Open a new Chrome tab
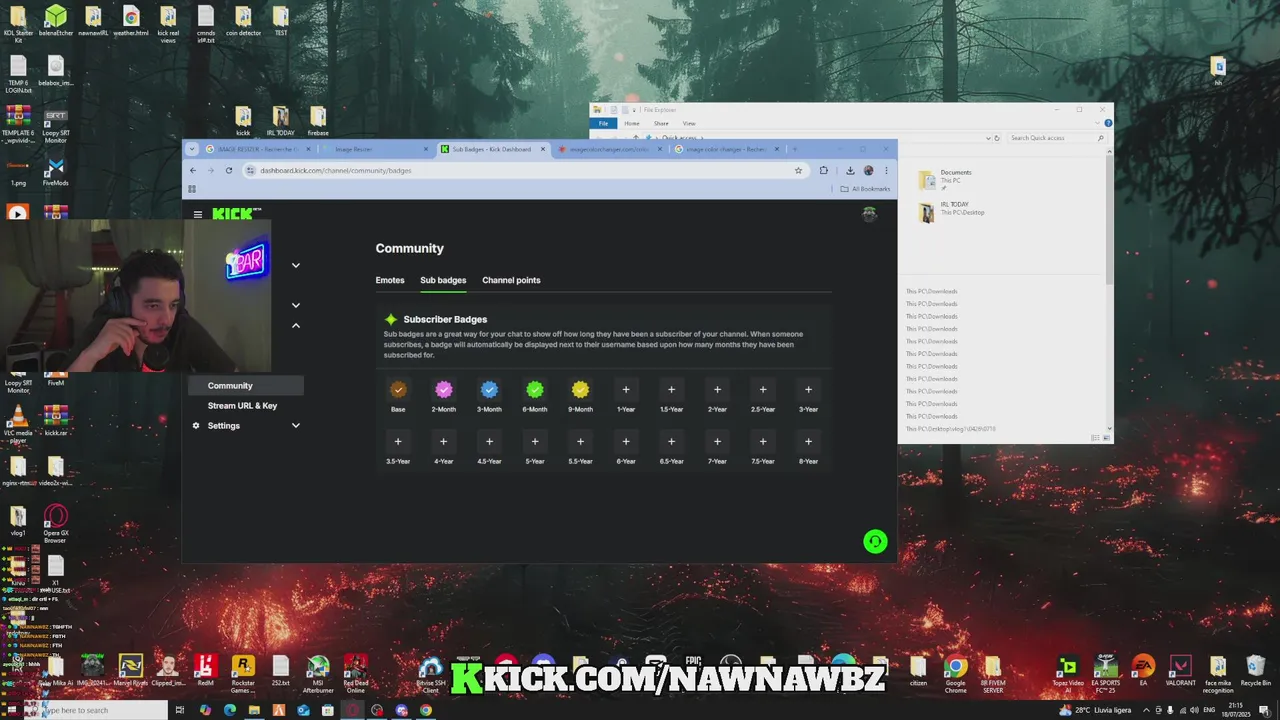Viewport: 1280px width, 720px height. [x=795, y=149]
